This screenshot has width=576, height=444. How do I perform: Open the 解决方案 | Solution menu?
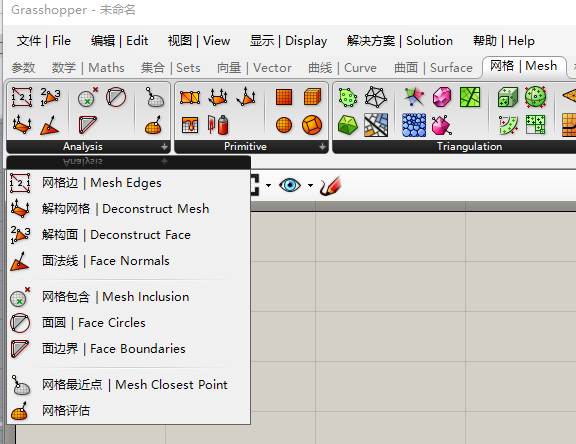coord(400,41)
